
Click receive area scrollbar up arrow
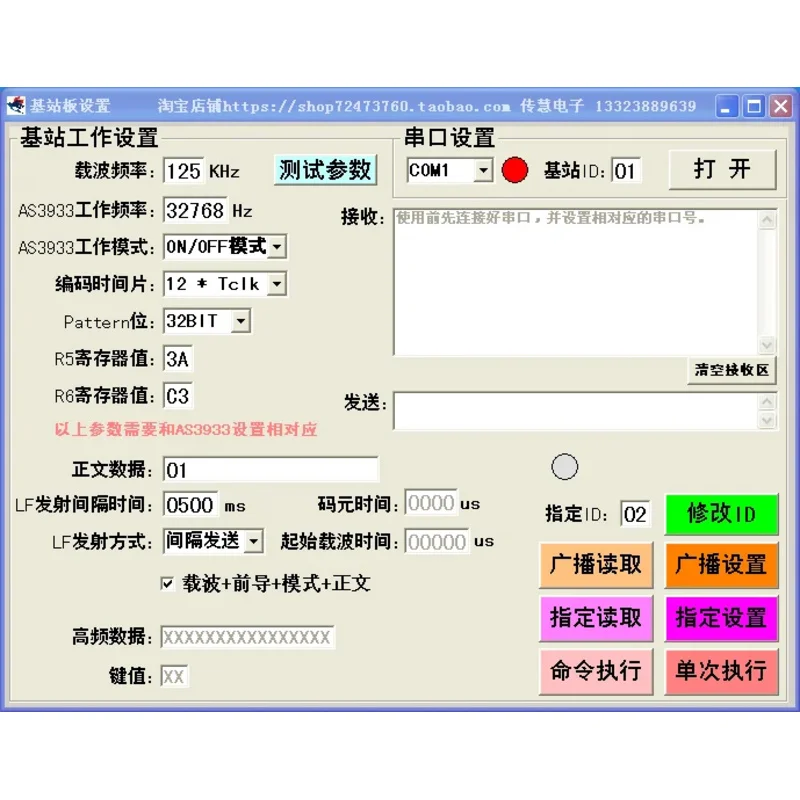[x=767, y=220]
